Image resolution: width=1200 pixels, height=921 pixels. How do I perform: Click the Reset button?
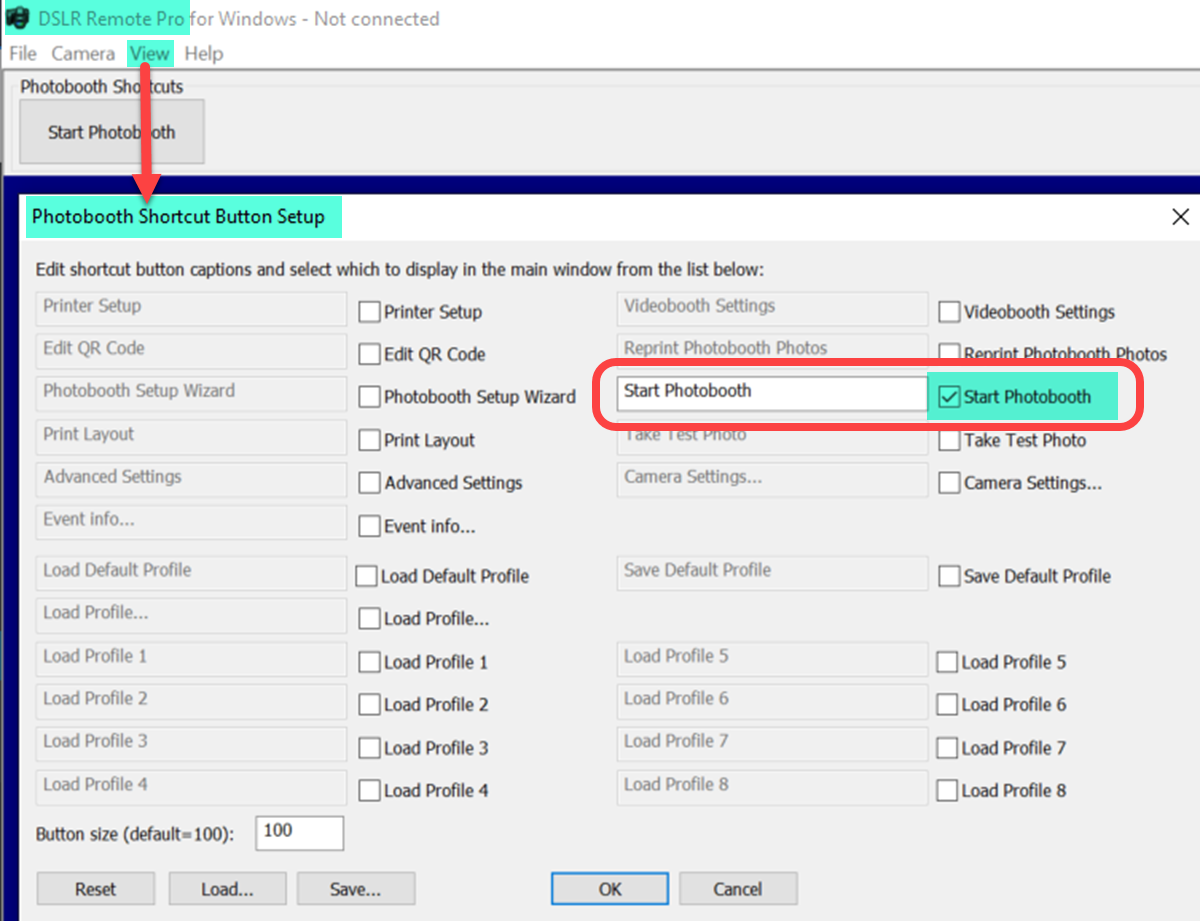pos(96,889)
